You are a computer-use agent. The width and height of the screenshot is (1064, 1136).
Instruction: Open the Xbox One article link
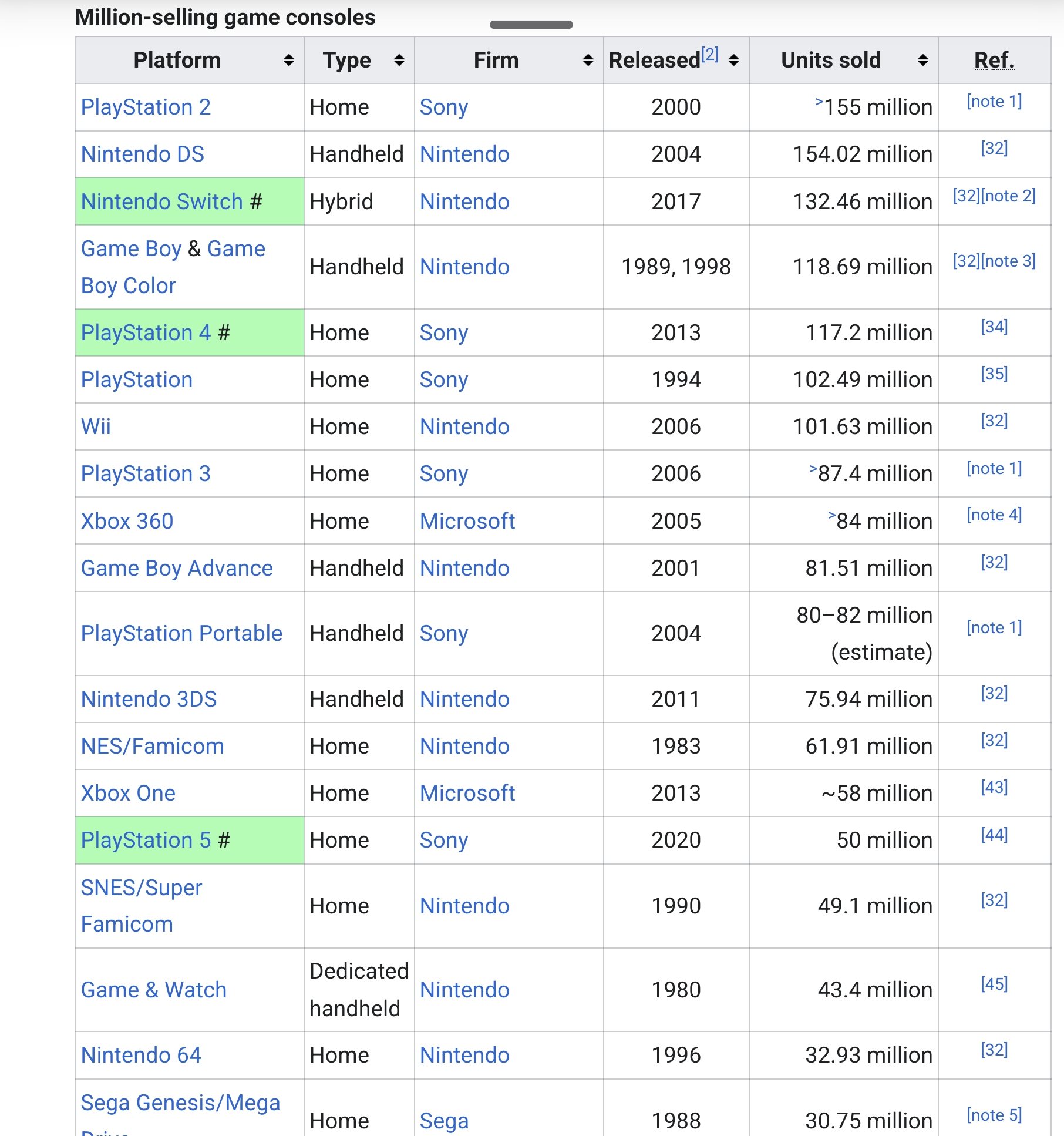128,793
